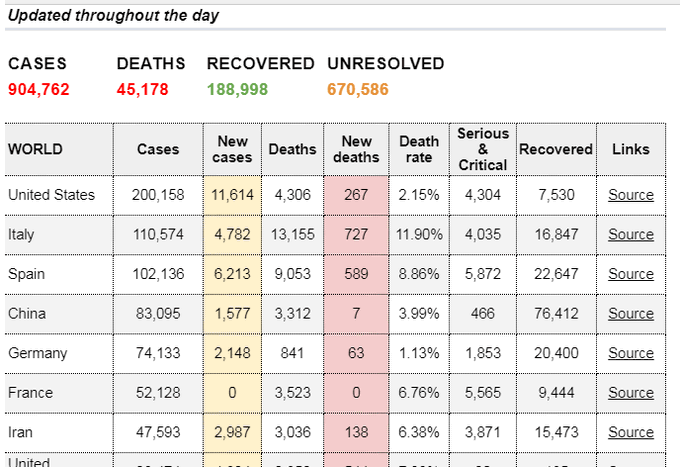Image resolution: width=680 pixels, height=467 pixels.
Task: Click United States cases value 200,158
Action: point(158,195)
